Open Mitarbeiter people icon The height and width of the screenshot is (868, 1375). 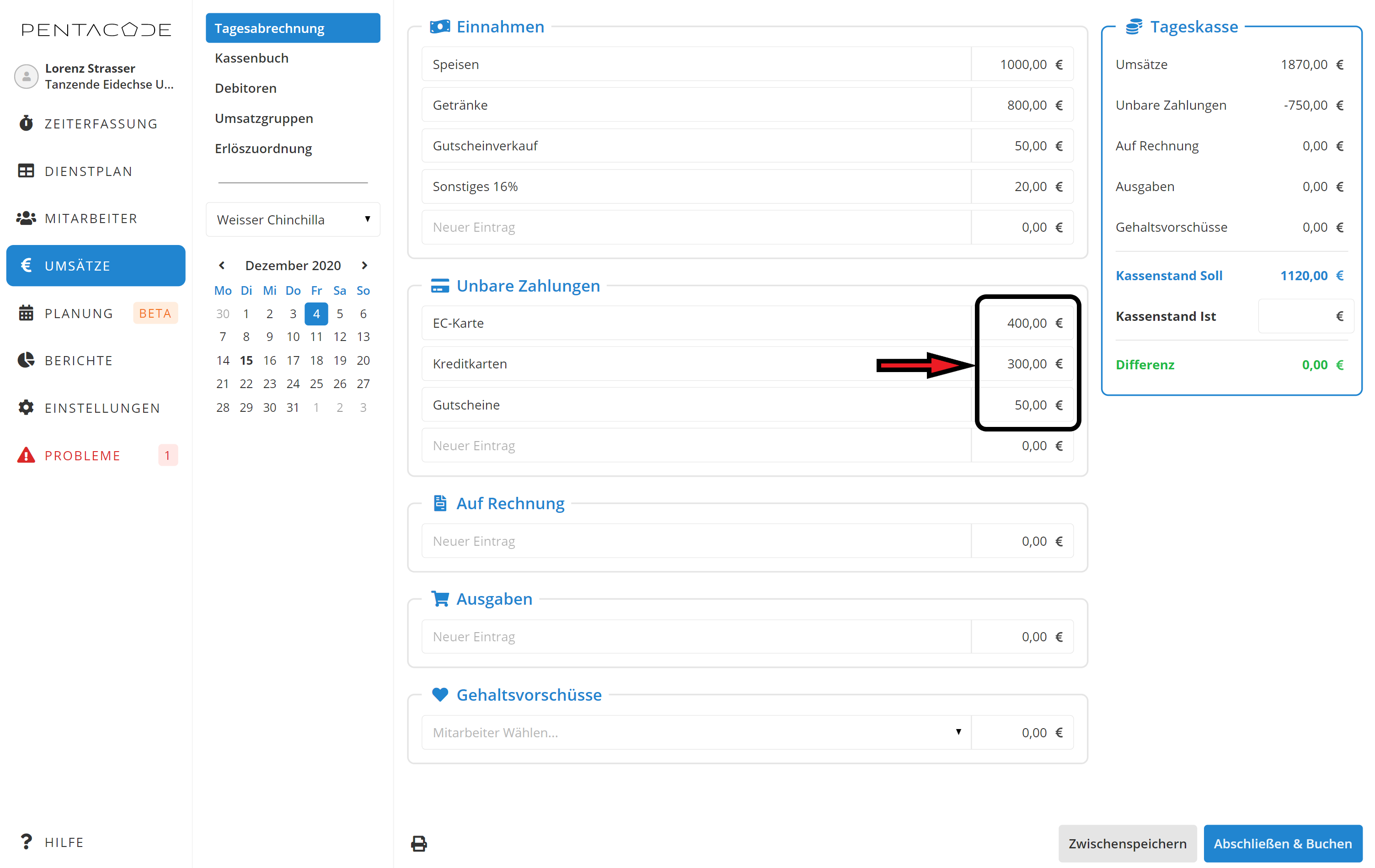pyautogui.click(x=26, y=218)
